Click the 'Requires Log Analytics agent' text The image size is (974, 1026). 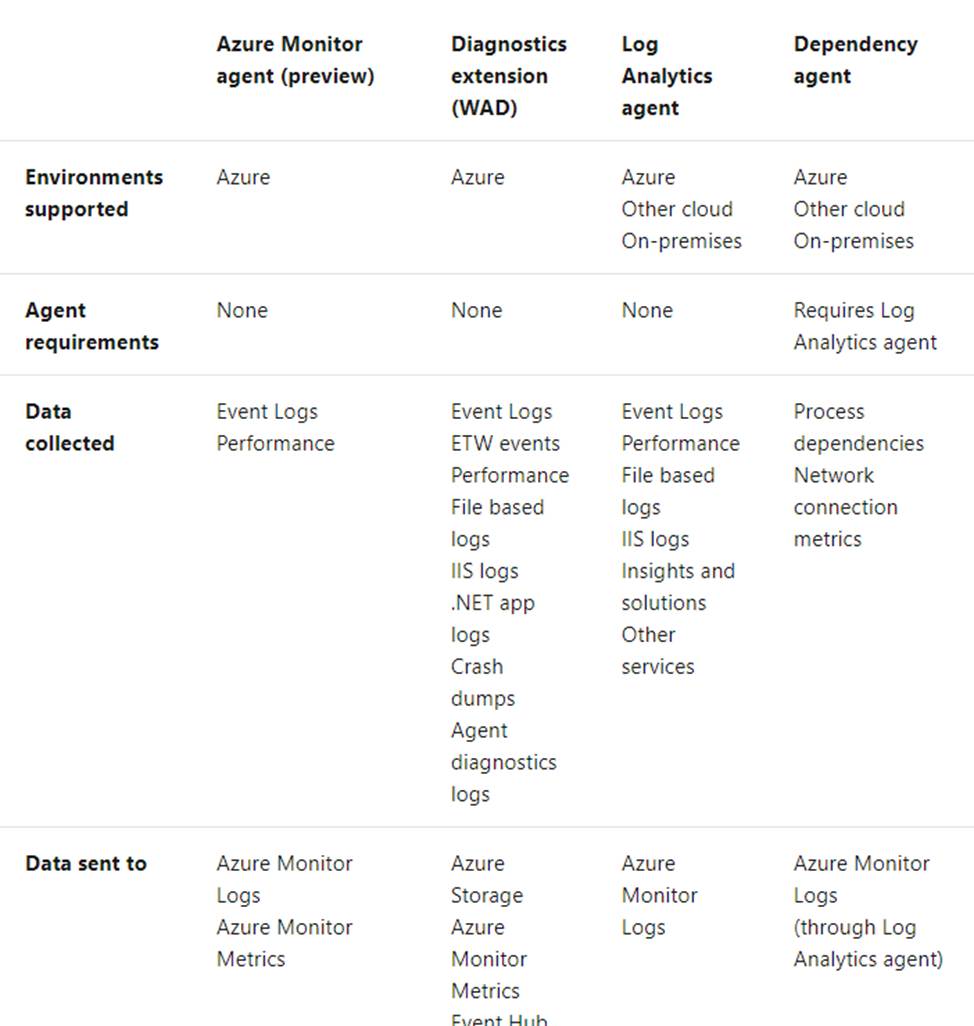click(865, 326)
